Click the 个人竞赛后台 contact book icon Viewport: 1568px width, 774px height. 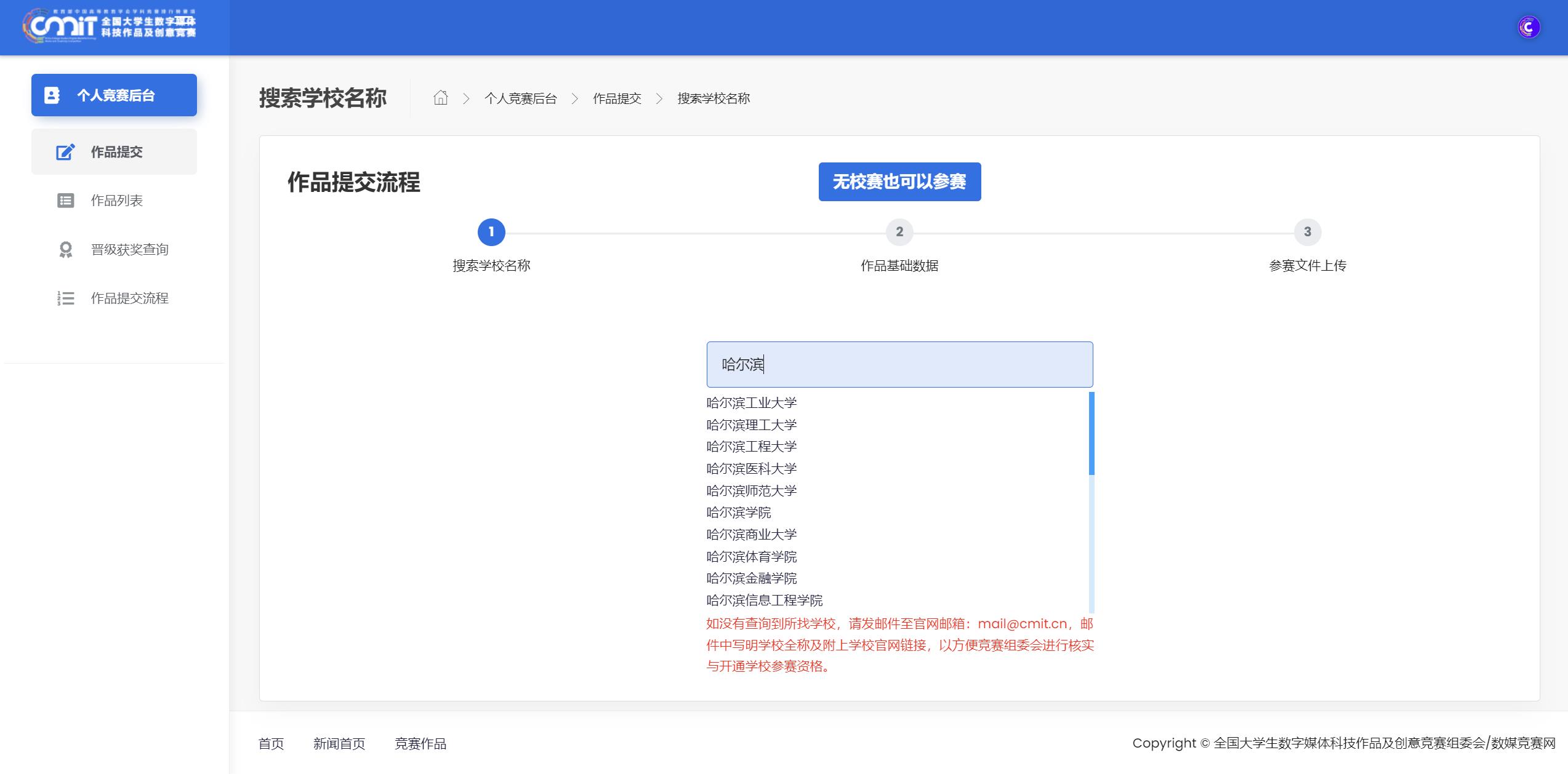coord(52,95)
